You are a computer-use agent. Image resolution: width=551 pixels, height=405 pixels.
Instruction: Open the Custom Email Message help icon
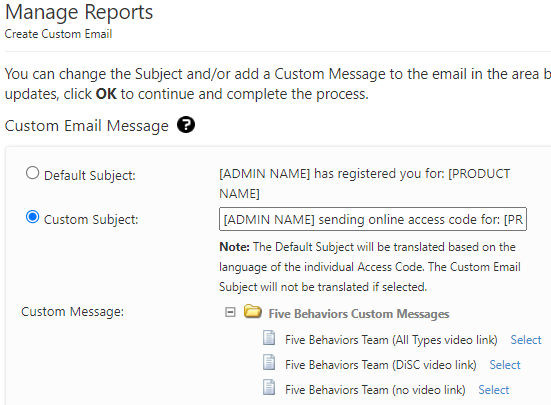point(186,125)
